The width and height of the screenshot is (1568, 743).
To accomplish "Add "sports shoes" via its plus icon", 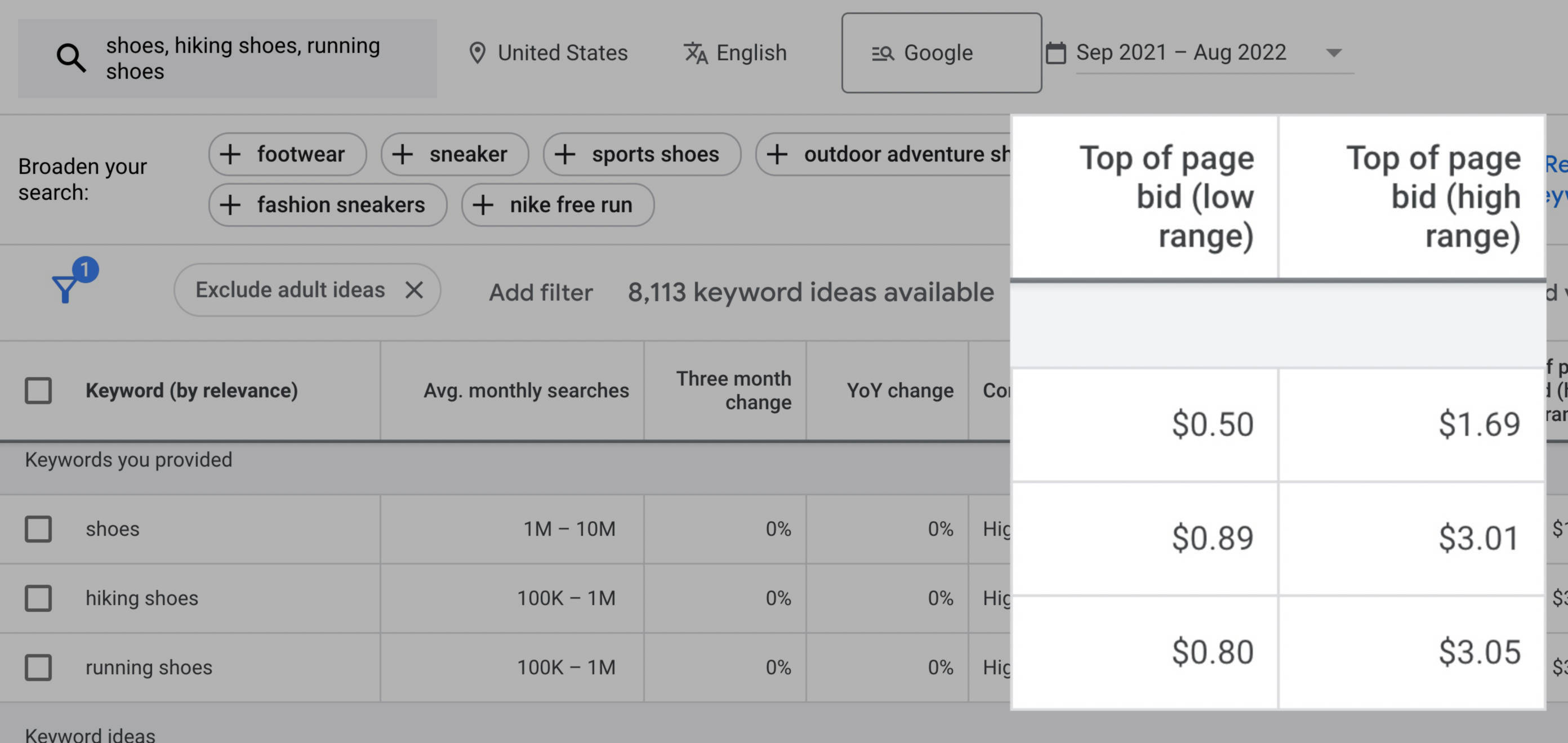I will (565, 154).
